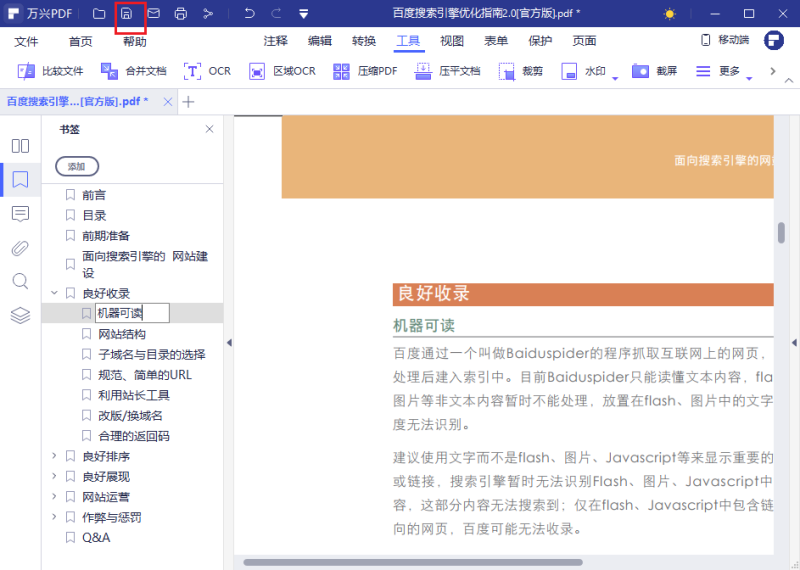Launch the 比较文件 tool
This screenshot has width=800, height=570.
point(50,71)
